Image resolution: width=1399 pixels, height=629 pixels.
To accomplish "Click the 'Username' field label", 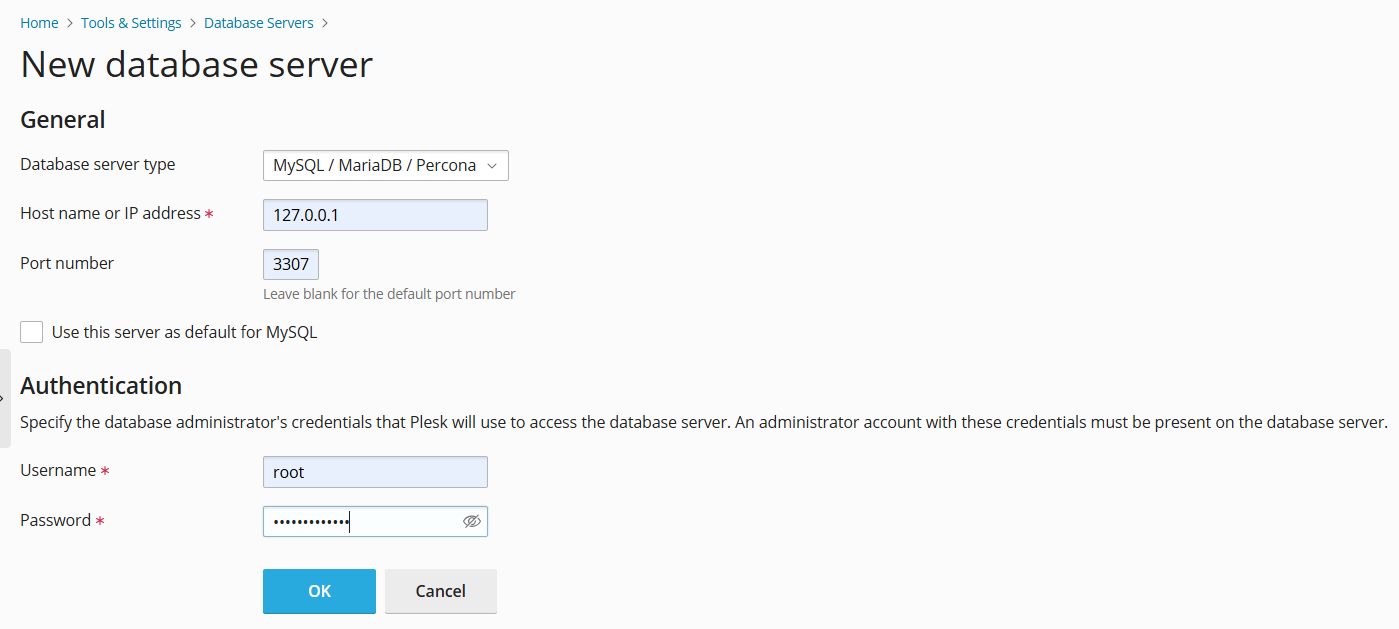I will coord(58,470).
